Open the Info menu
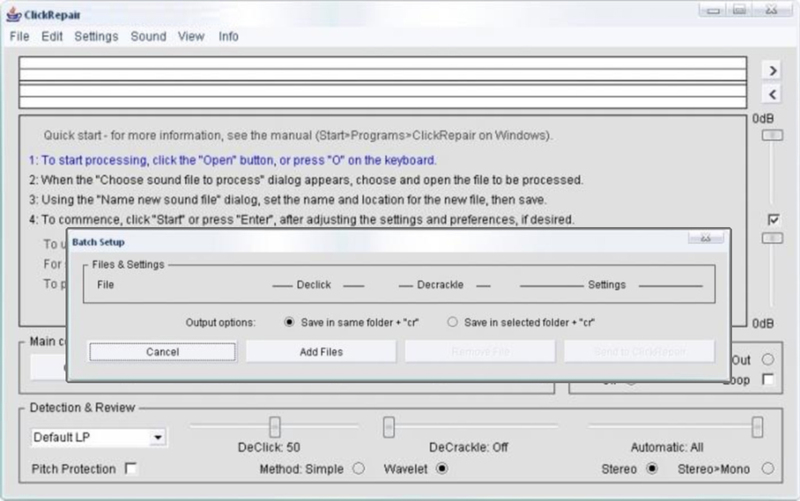Screen dimensions: 800x501 click(x=228, y=36)
